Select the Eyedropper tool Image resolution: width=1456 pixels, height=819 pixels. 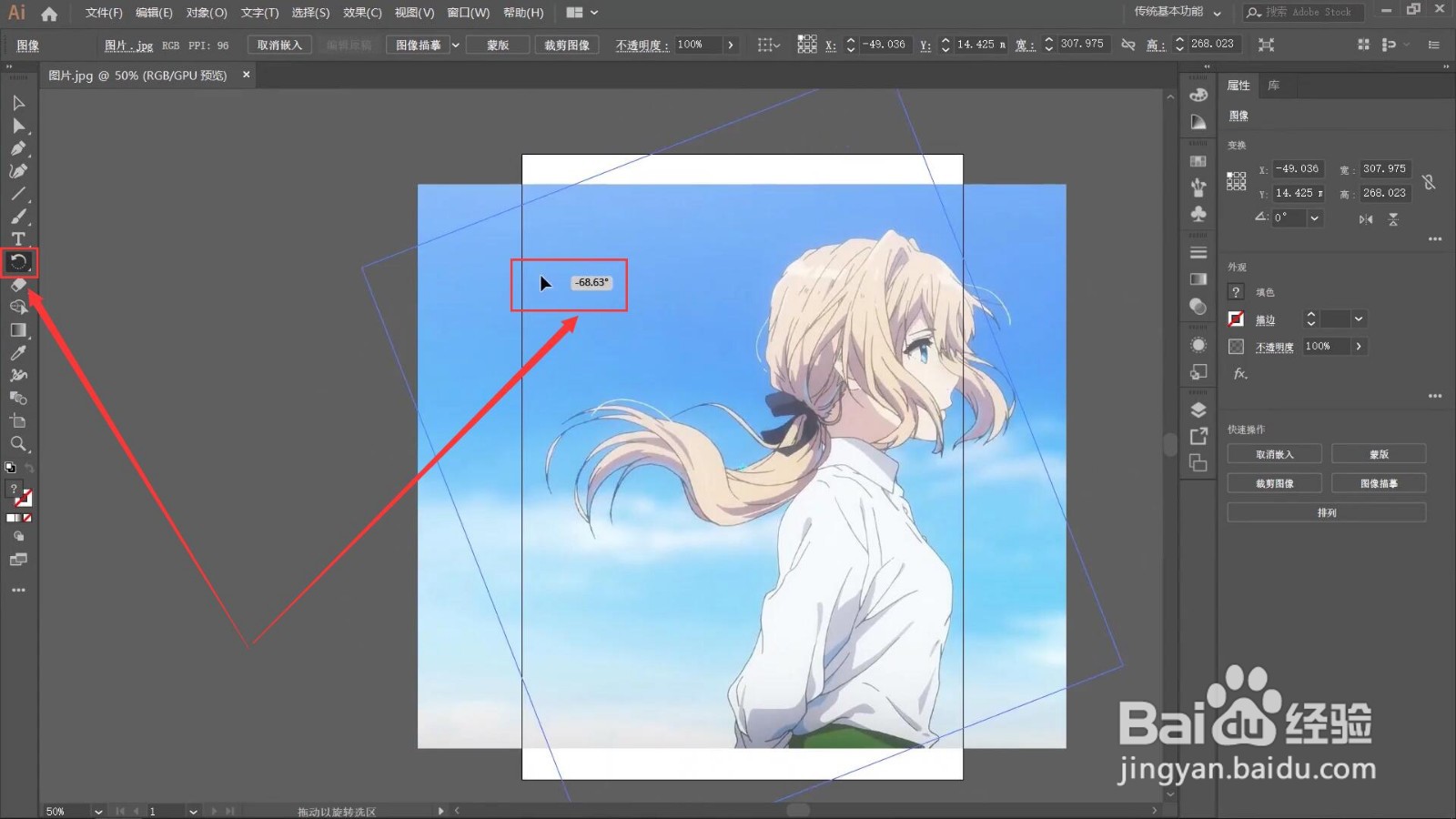point(18,353)
